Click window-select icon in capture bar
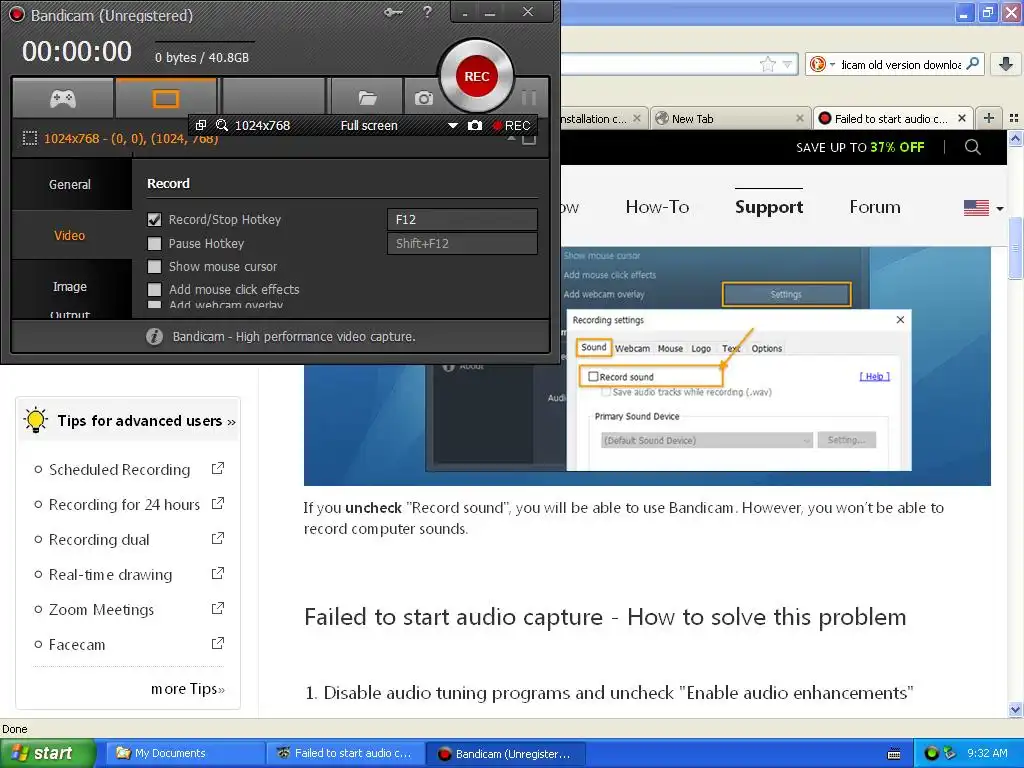This screenshot has width=1024, height=768. [x=201, y=125]
